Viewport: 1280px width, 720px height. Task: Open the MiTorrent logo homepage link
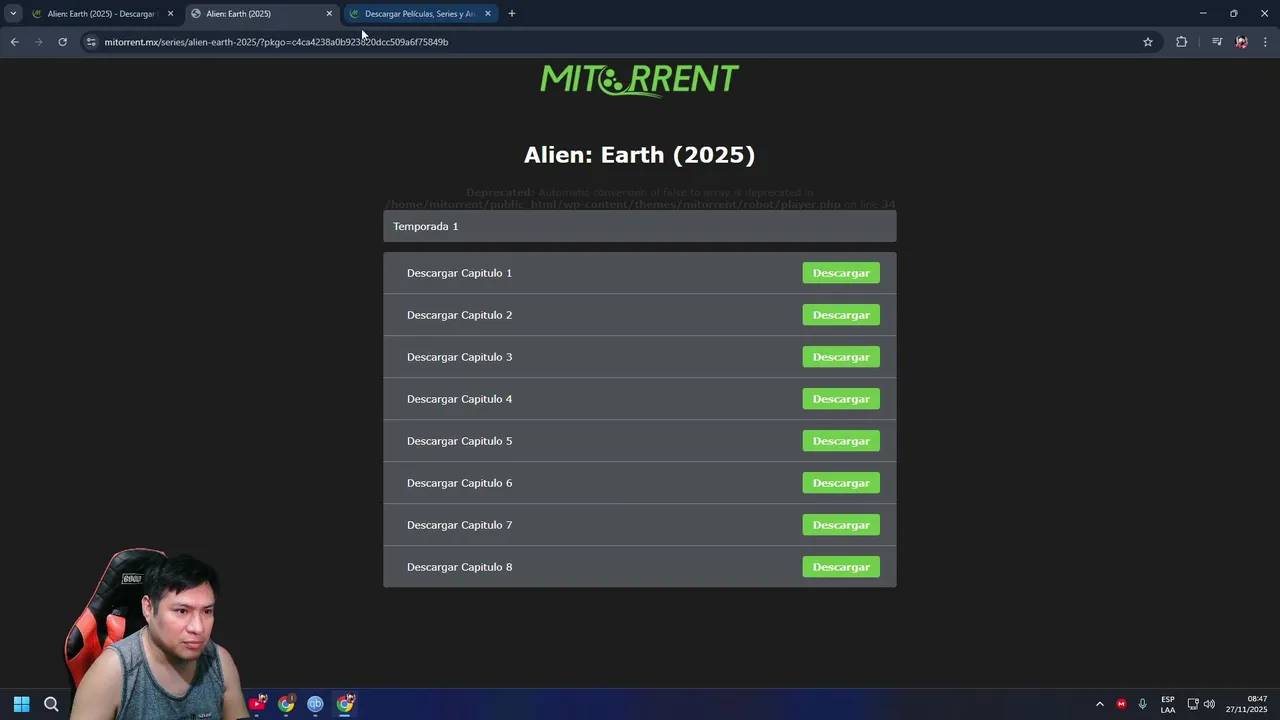639,79
